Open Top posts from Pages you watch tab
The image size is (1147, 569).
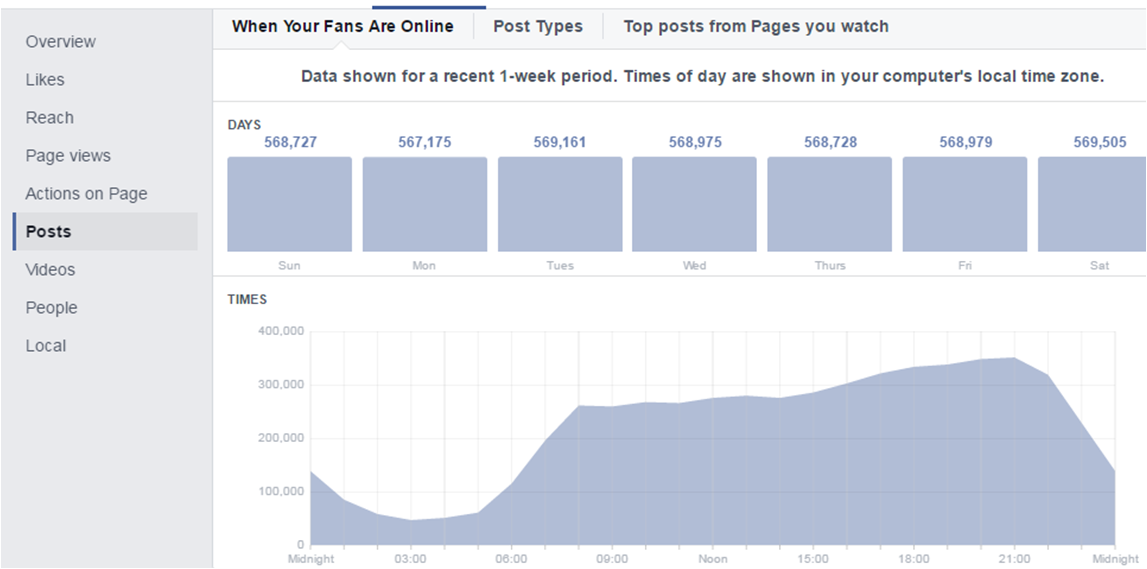[756, 26]
